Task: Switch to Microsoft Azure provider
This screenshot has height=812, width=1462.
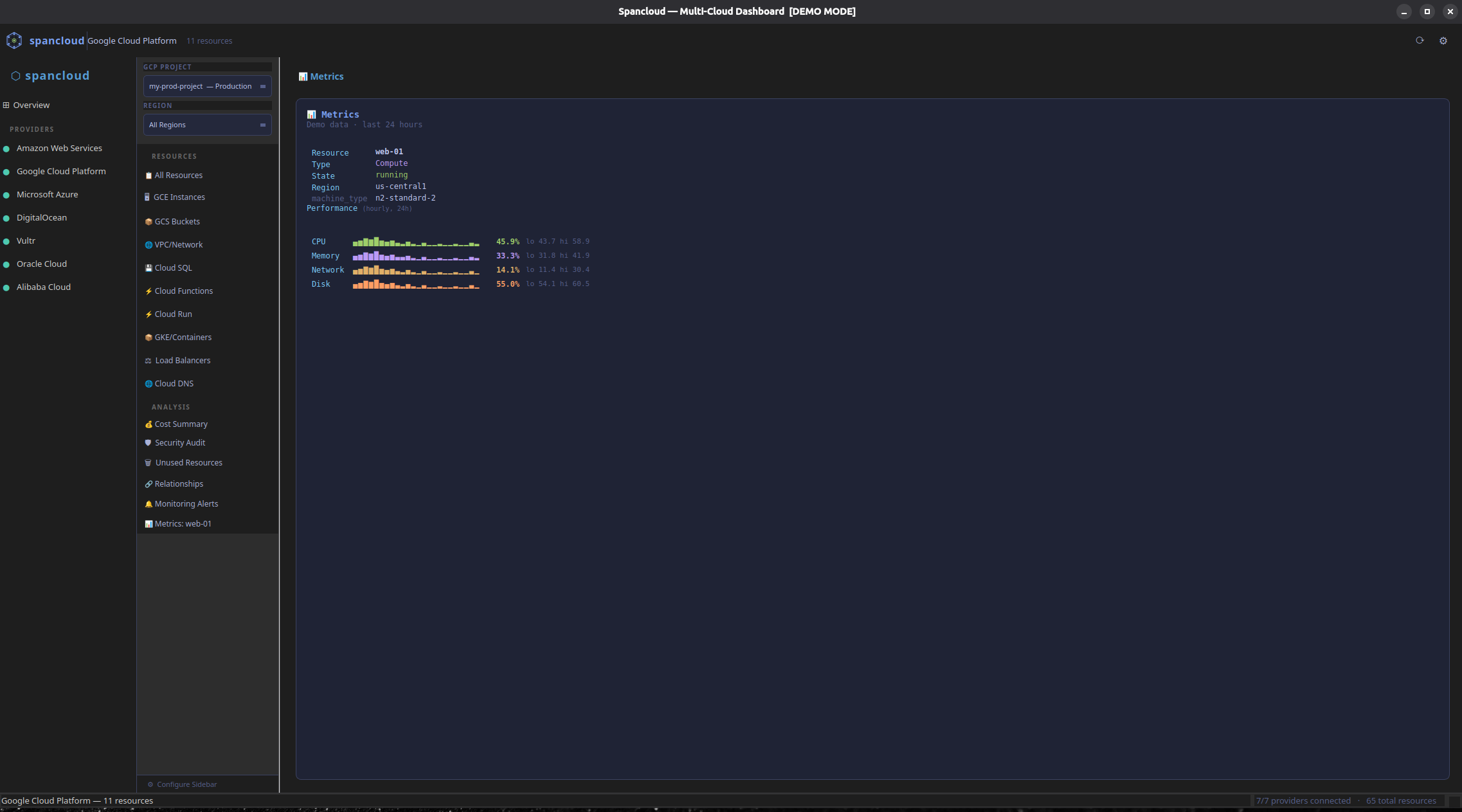Action: [47, 195]
